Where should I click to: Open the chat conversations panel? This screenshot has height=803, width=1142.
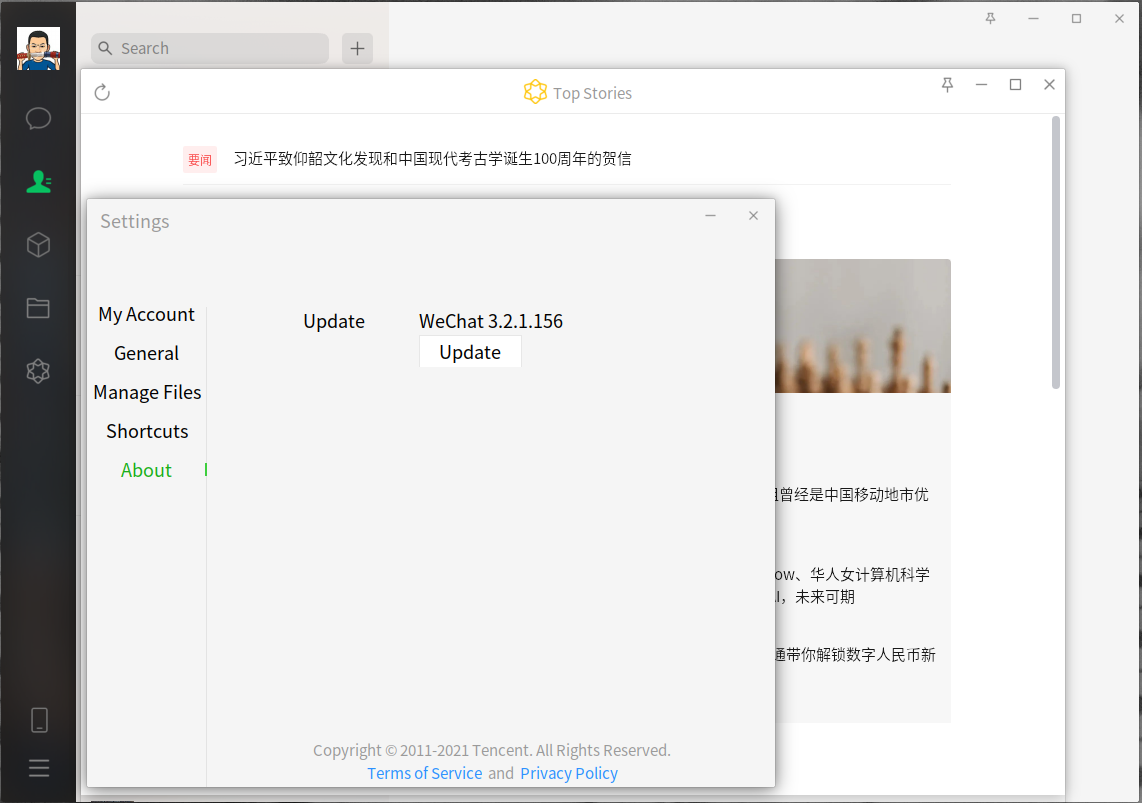click(x=38, y=118)
